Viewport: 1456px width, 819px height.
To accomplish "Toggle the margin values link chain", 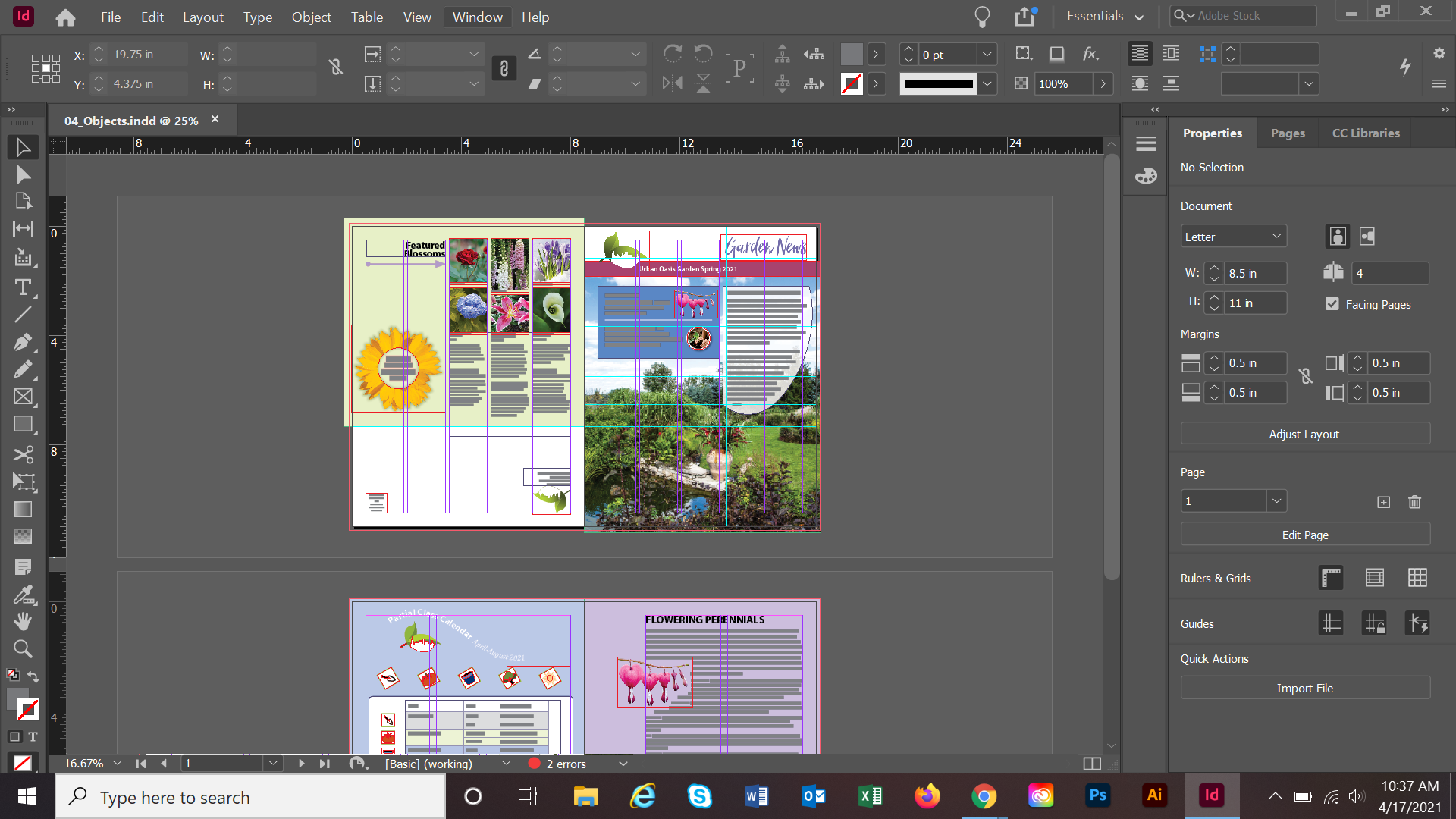I will [1306, 377].
